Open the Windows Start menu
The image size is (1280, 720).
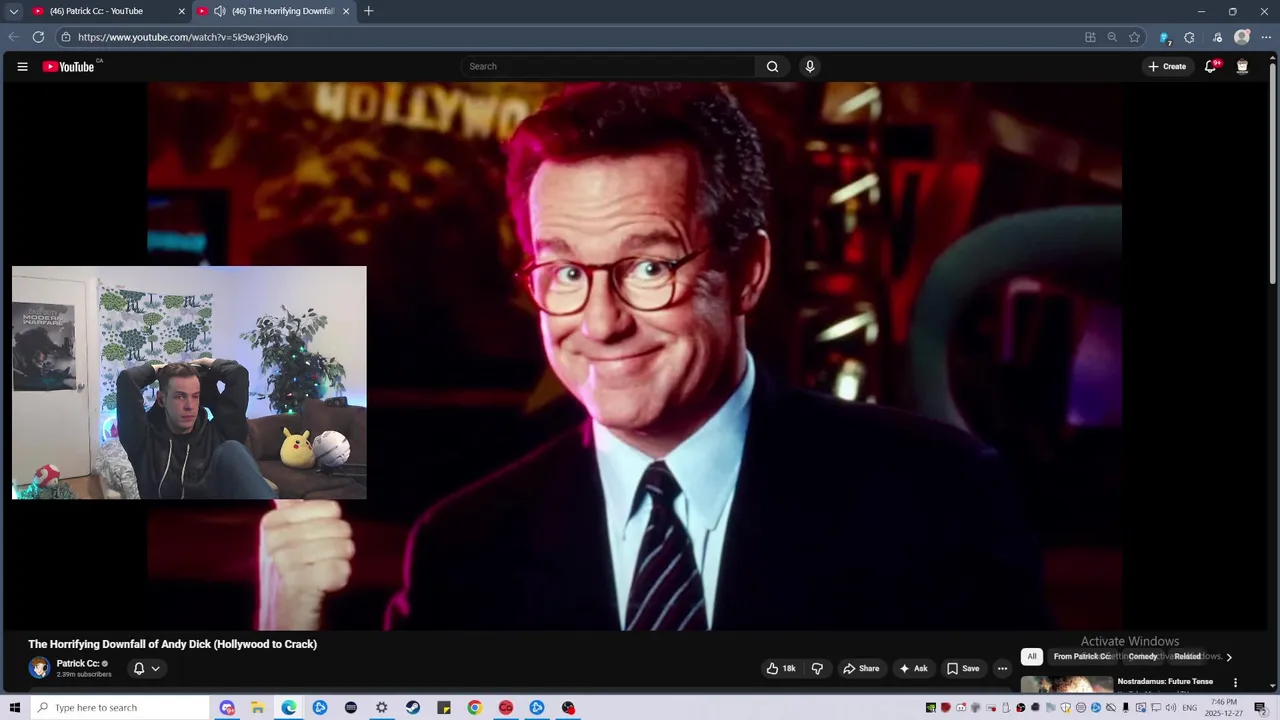[x=15, y=708]
